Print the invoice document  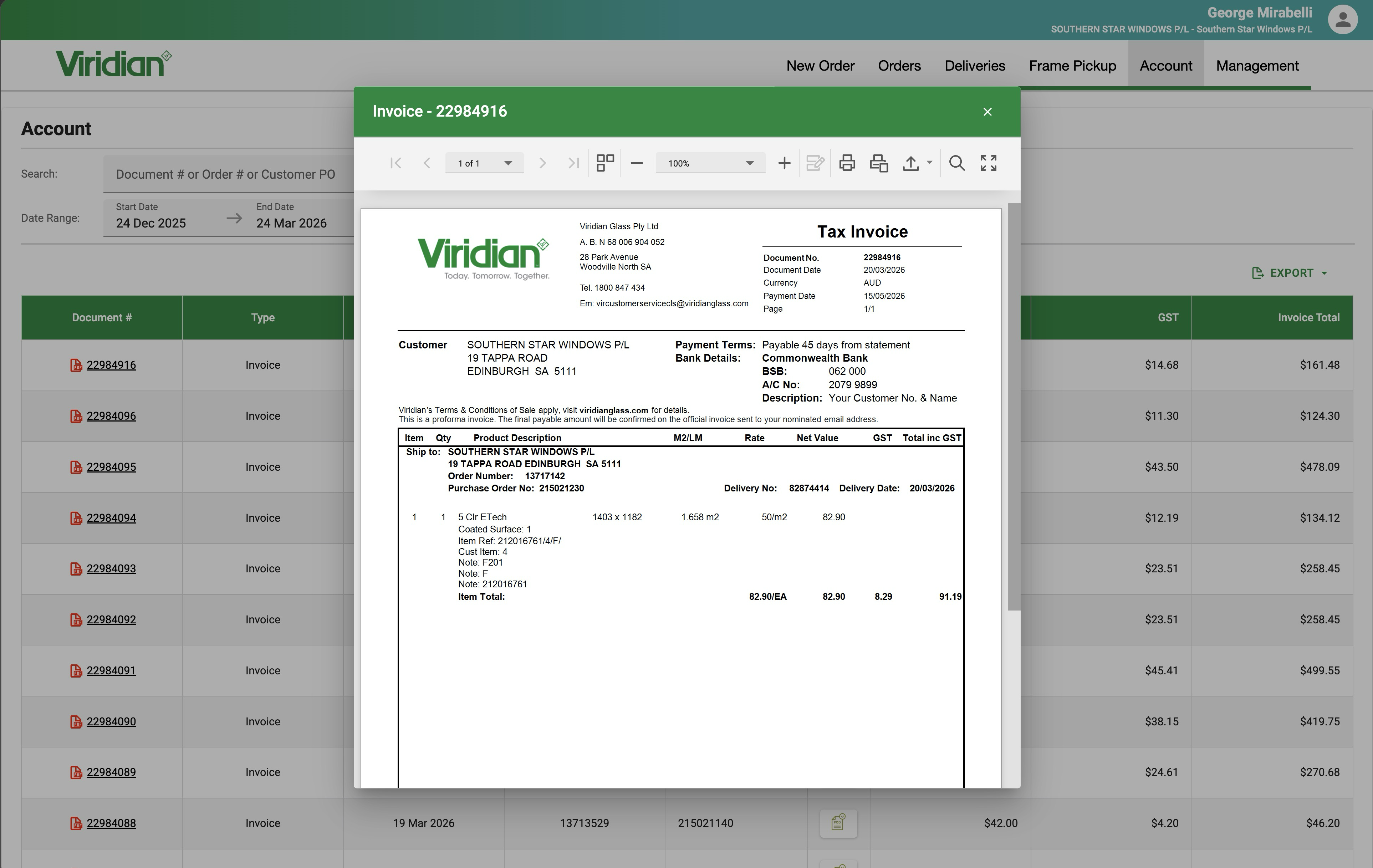tap(847, 163)
